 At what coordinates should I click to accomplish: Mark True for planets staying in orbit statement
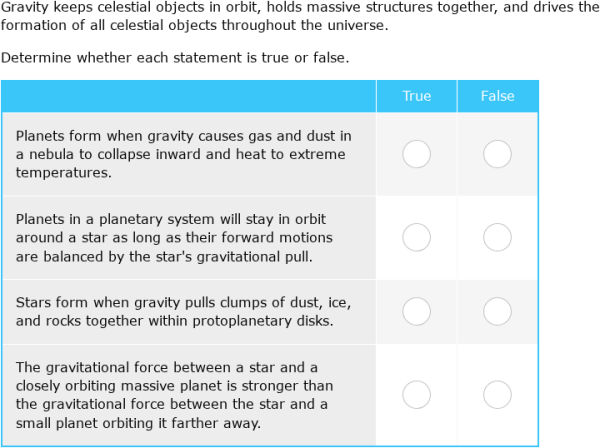click(x=417, y=237)
